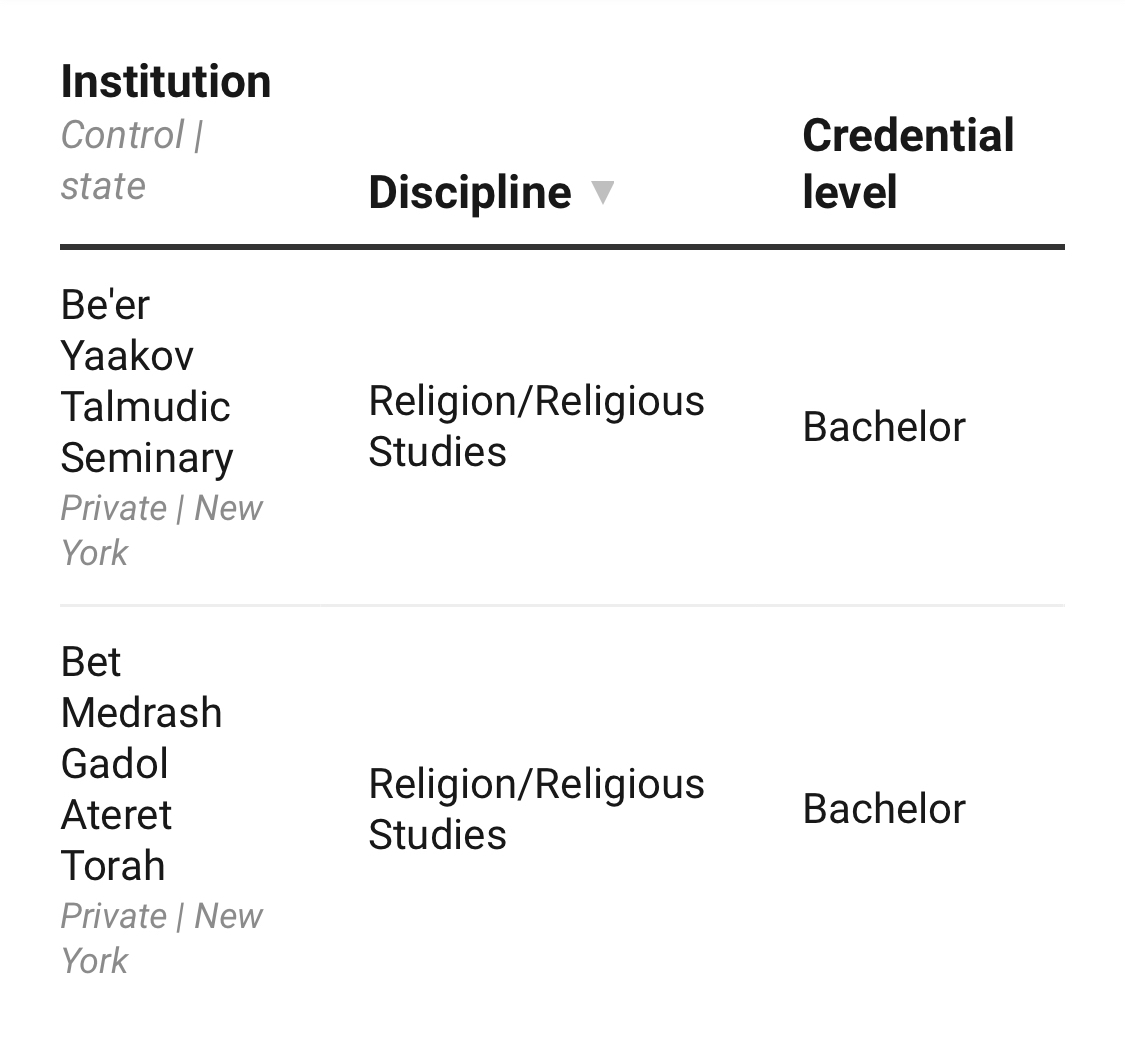1125x1042 pixels.
Task: Open Be'er Yaakov Talmudic Seminary entry
Action: pyautogui.click(x=146, y=381)
